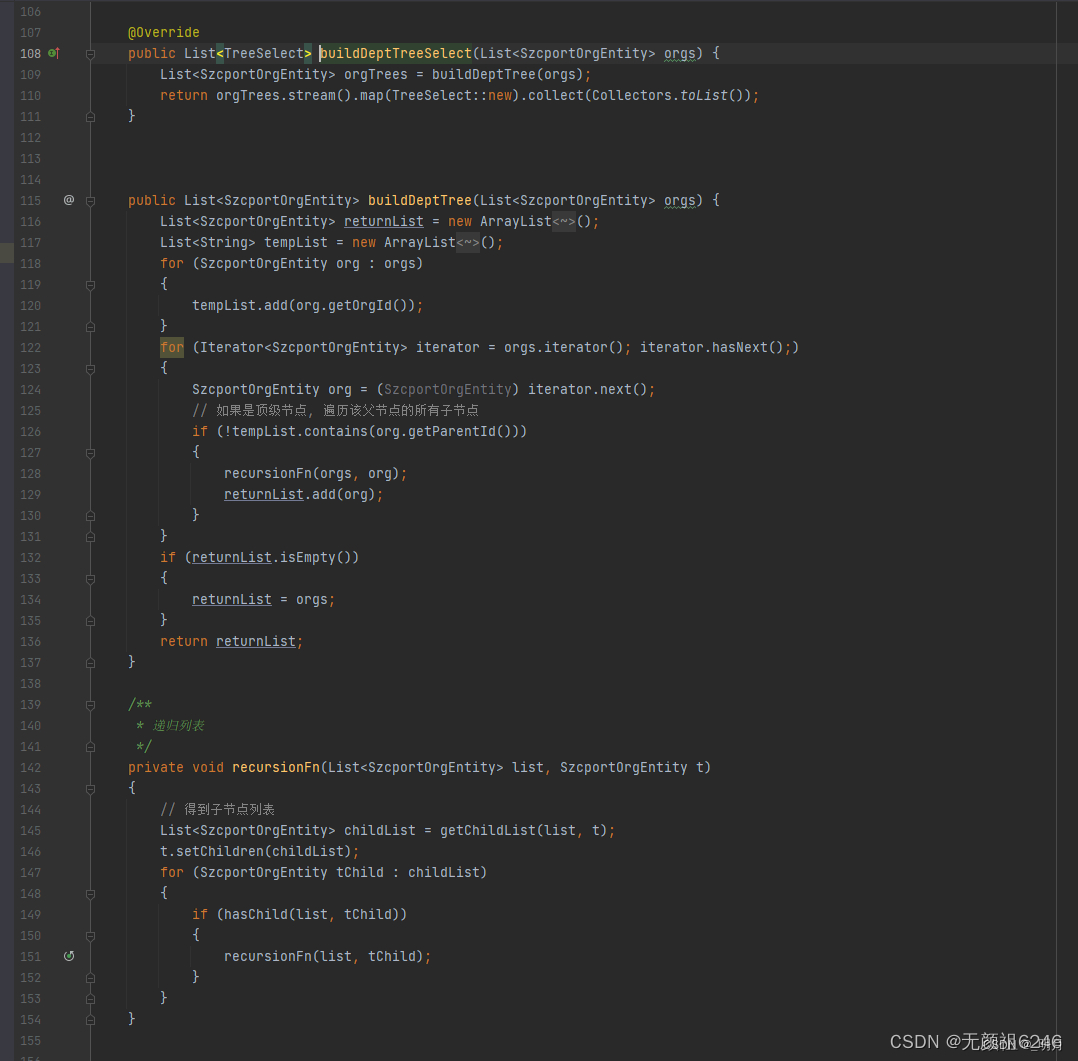Viewport: 1078px width, 1061px height.
Task: Collapse the tChild loop fold on line 148
Action: pos(90,894)
